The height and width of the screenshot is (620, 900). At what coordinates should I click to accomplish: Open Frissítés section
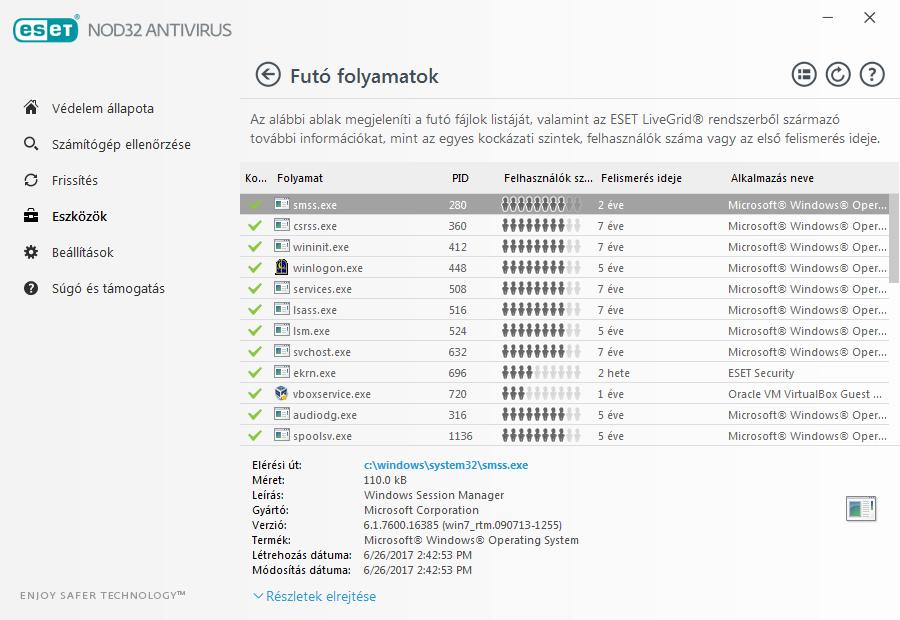(x=75, y=180)
